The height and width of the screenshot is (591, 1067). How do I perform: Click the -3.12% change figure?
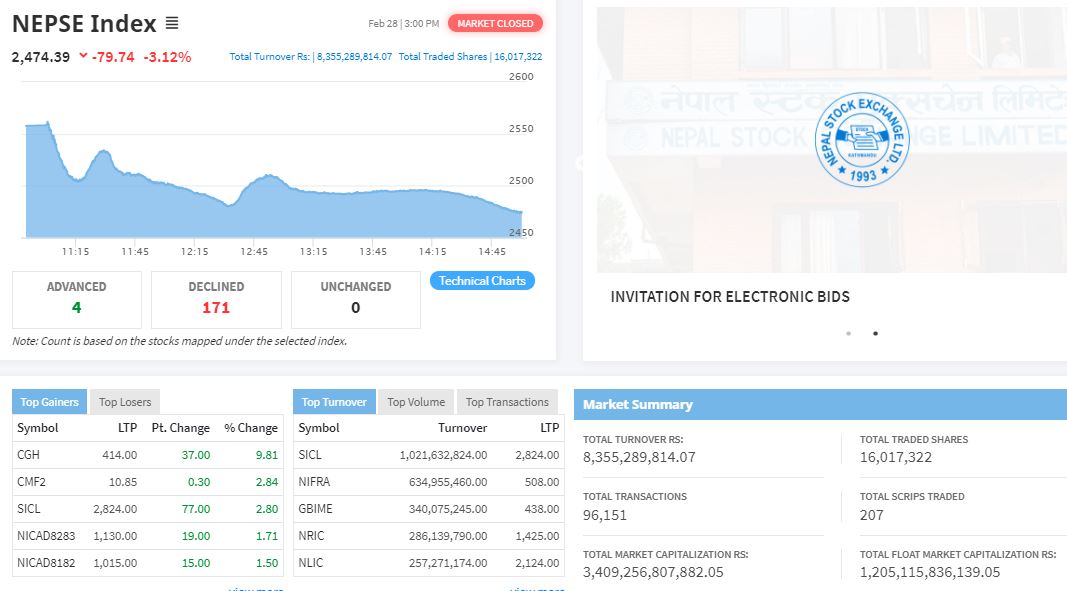click(x=167, y=57)
